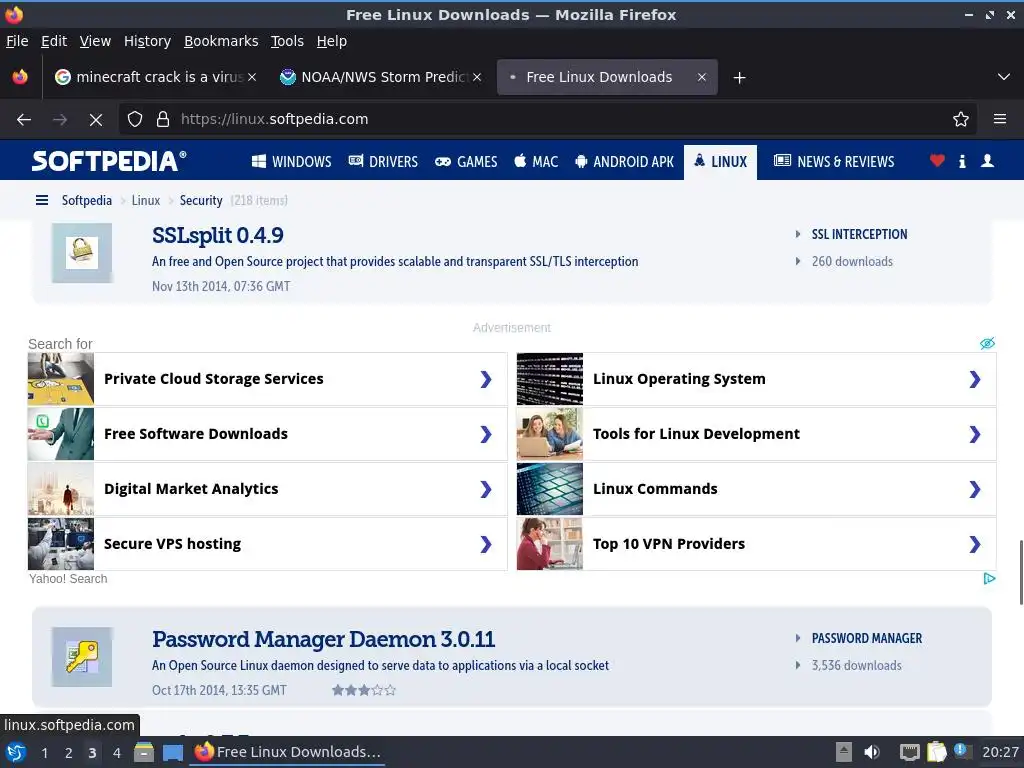Switch to workspace 4 in taskbar

pyautogui.click(x=116, y=753)
